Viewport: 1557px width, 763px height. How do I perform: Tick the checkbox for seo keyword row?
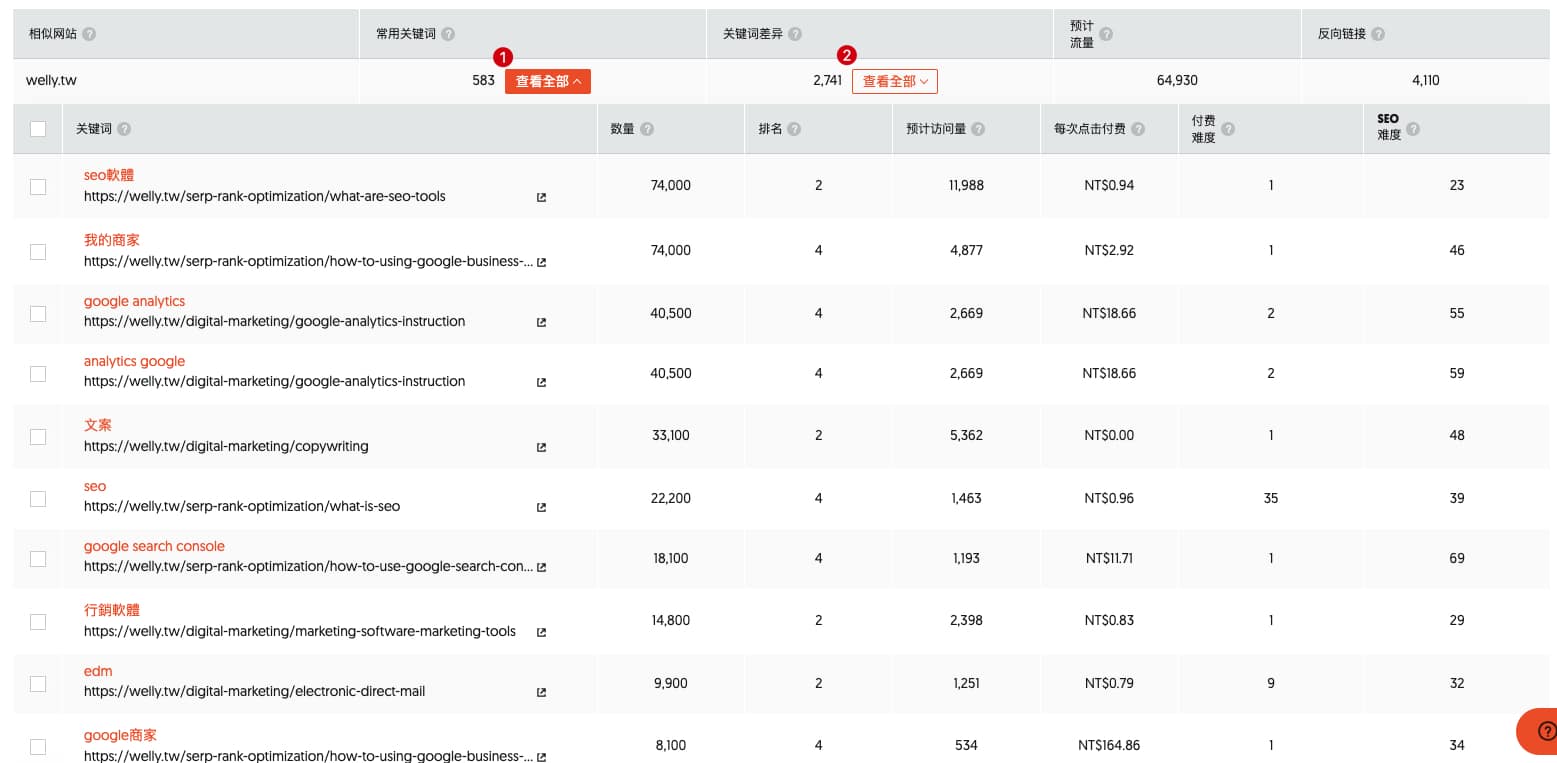(38, 498)
